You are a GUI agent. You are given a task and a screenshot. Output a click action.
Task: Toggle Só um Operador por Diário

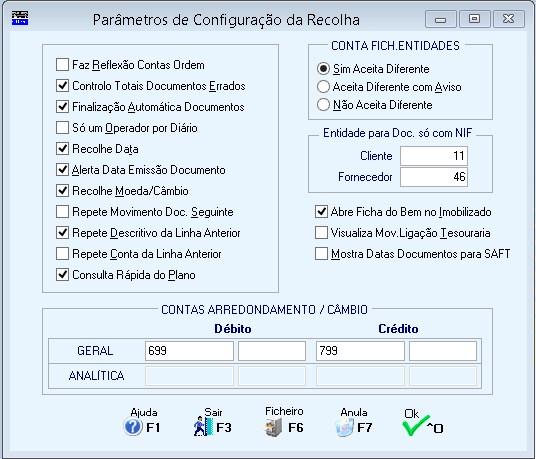tap(62, 127)
